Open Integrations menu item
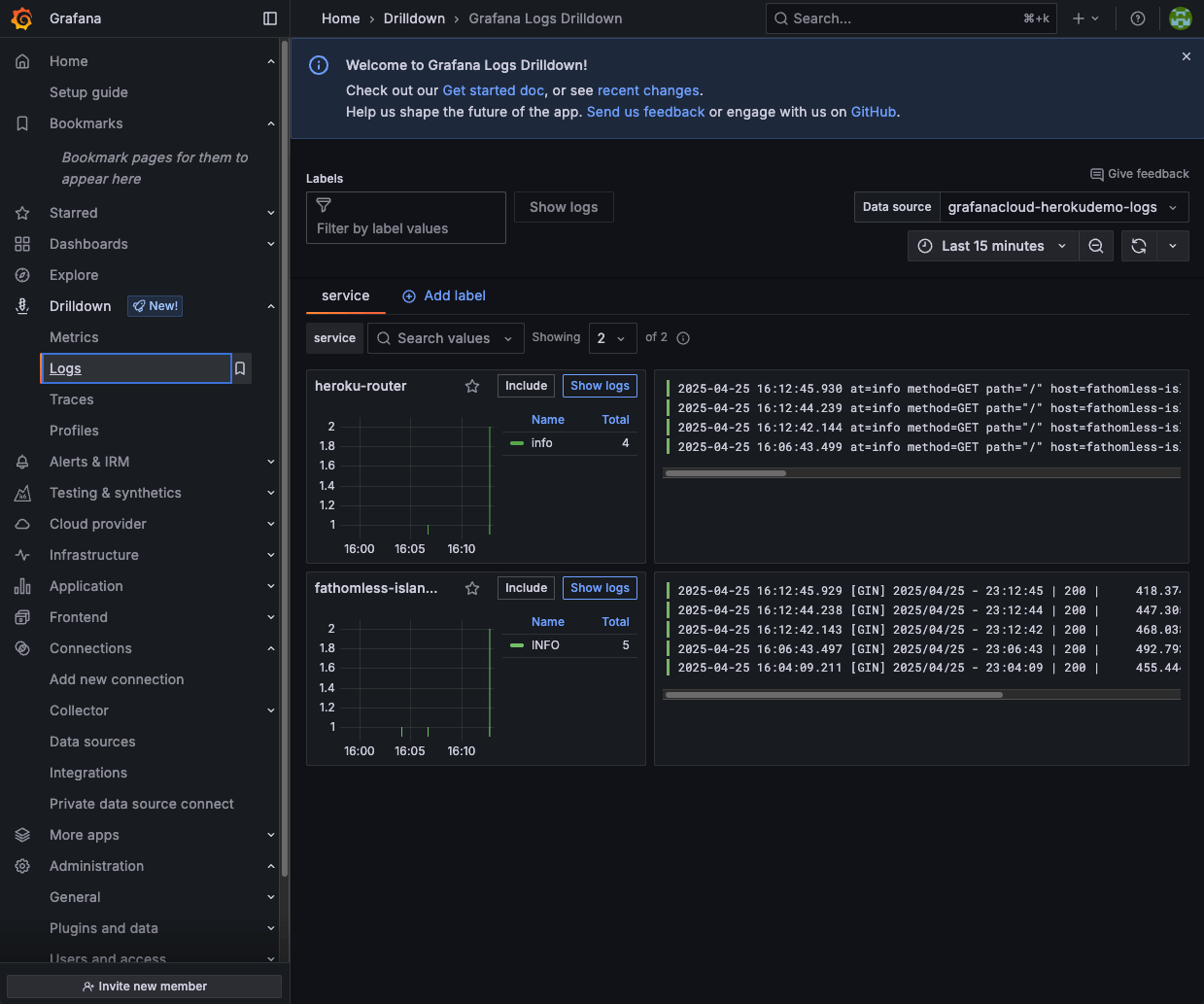Screen dimensions: 1204x1004 [88, 773]
